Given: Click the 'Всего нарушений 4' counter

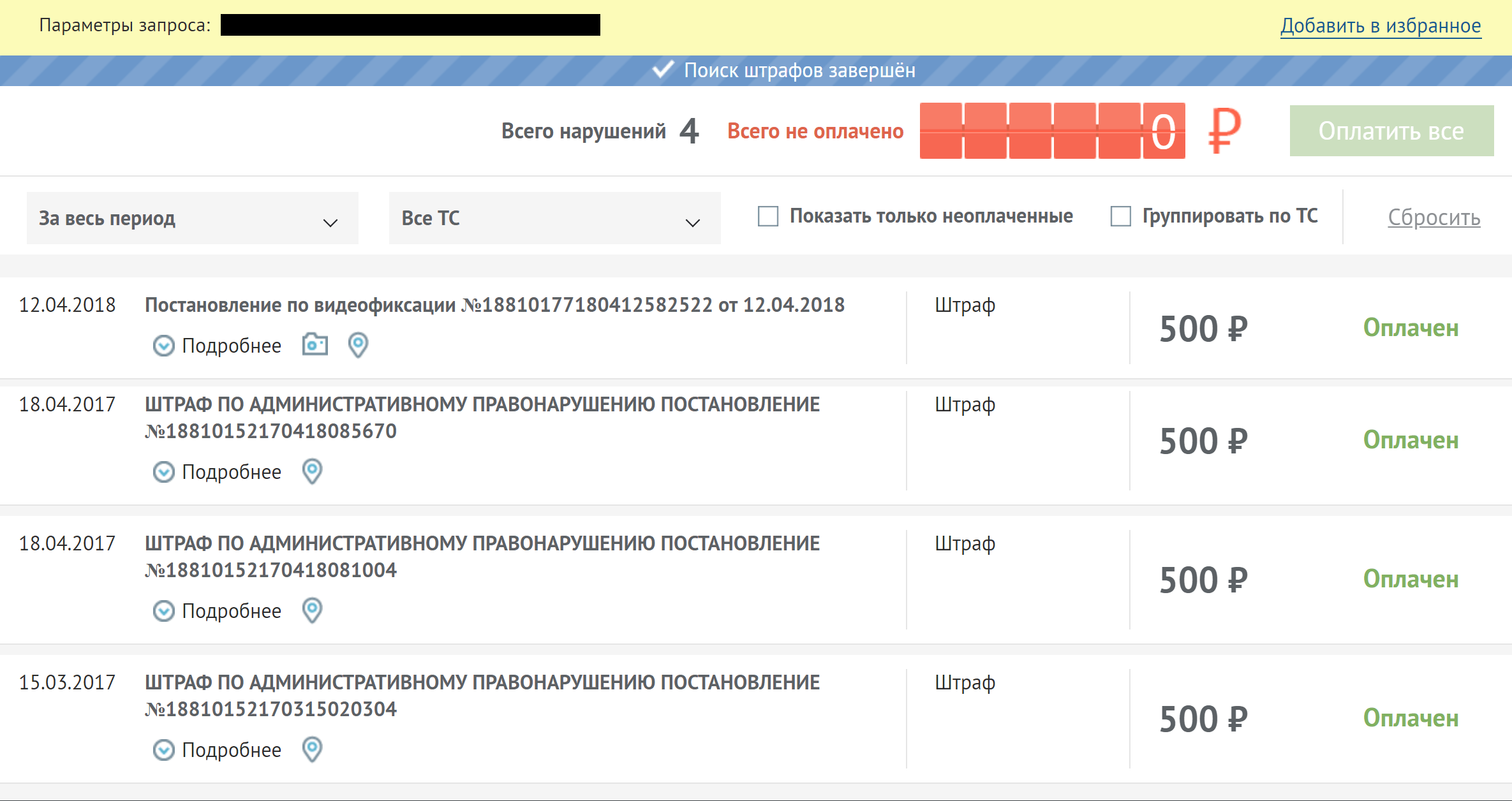Looking at the screenshot, I should pyautogui.click(x=600, y=131).
